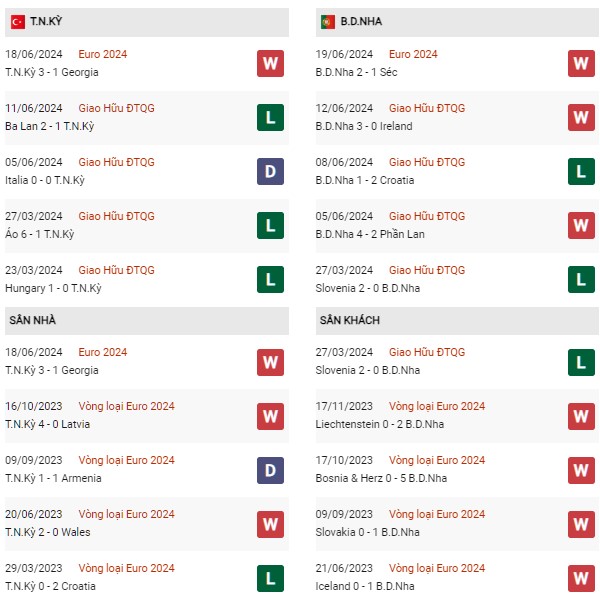Open Vòng loại Euro 2024 link on 16/10/2023
600x600 pixels.
pyautogui.click(x=126, y=406)
